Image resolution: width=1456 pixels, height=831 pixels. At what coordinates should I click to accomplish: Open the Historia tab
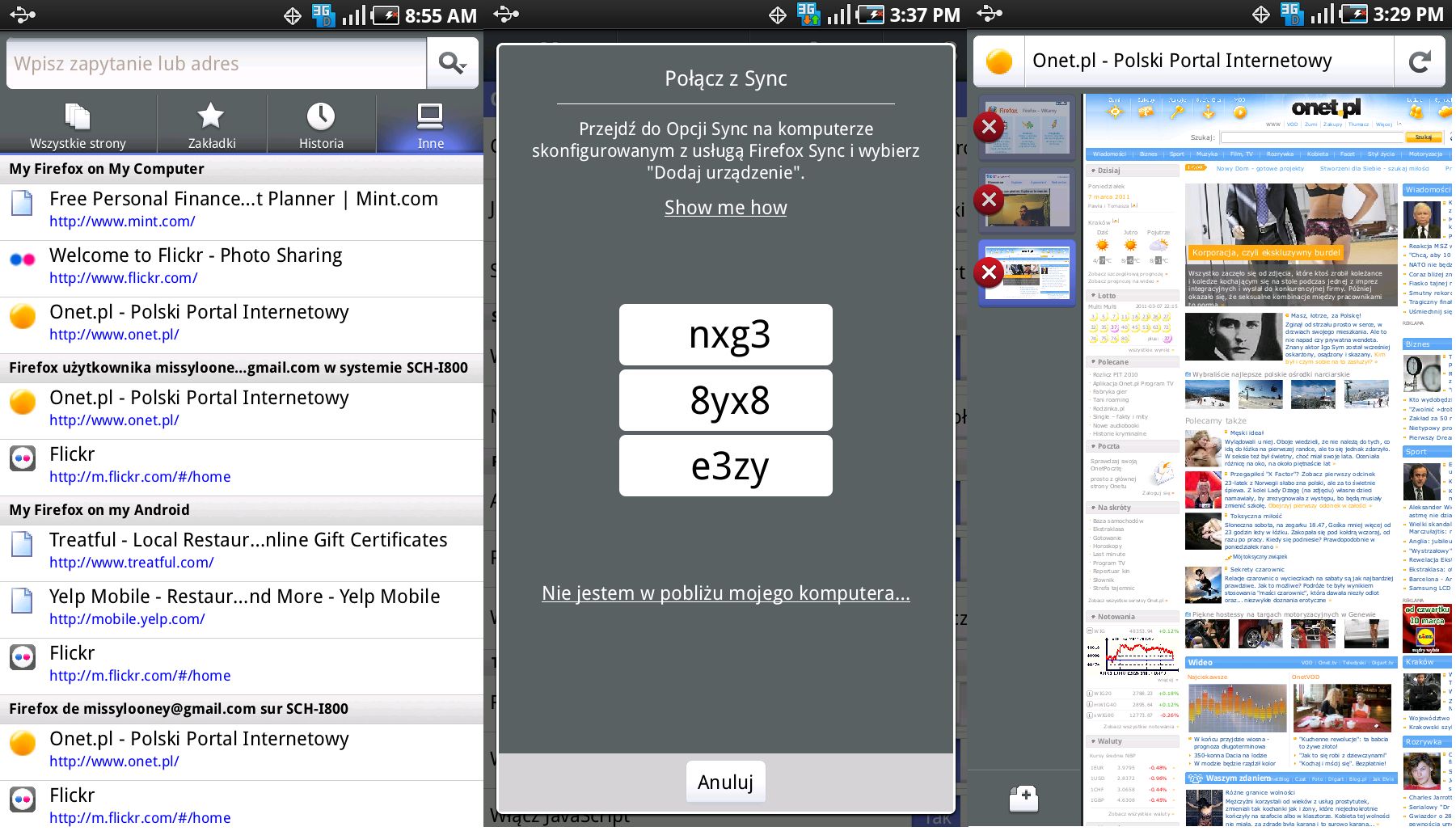321,125
